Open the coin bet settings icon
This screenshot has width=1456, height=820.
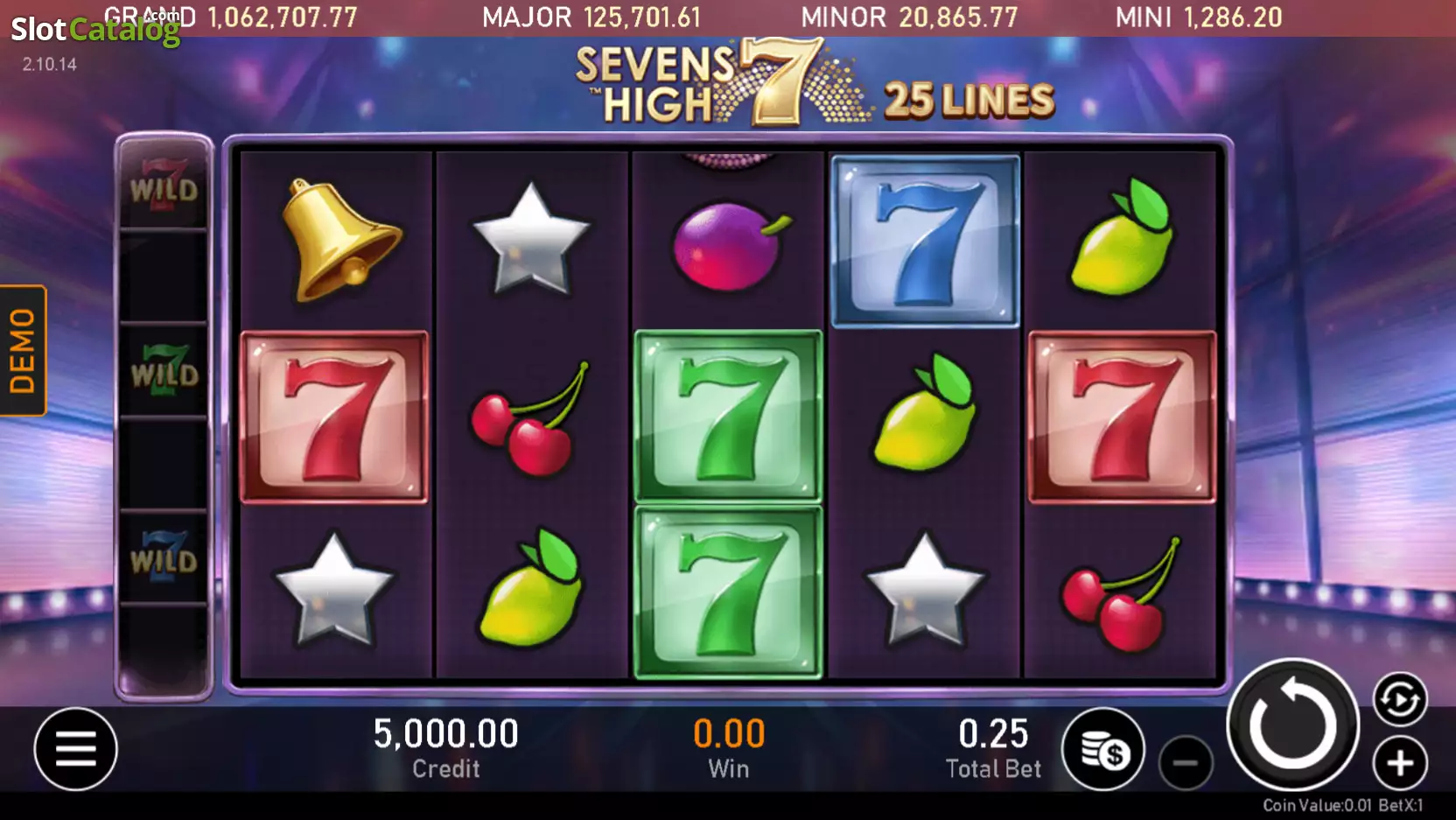coord(1103,749)
